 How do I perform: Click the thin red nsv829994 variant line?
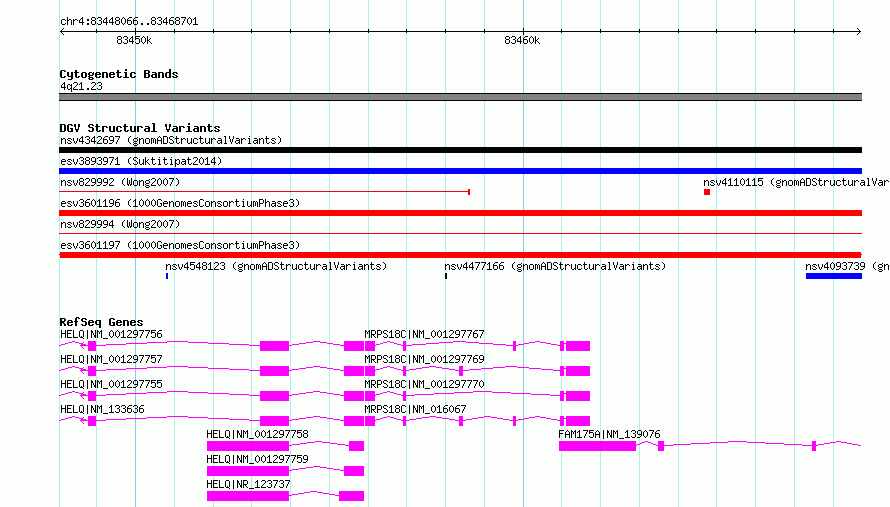point(460,233)
